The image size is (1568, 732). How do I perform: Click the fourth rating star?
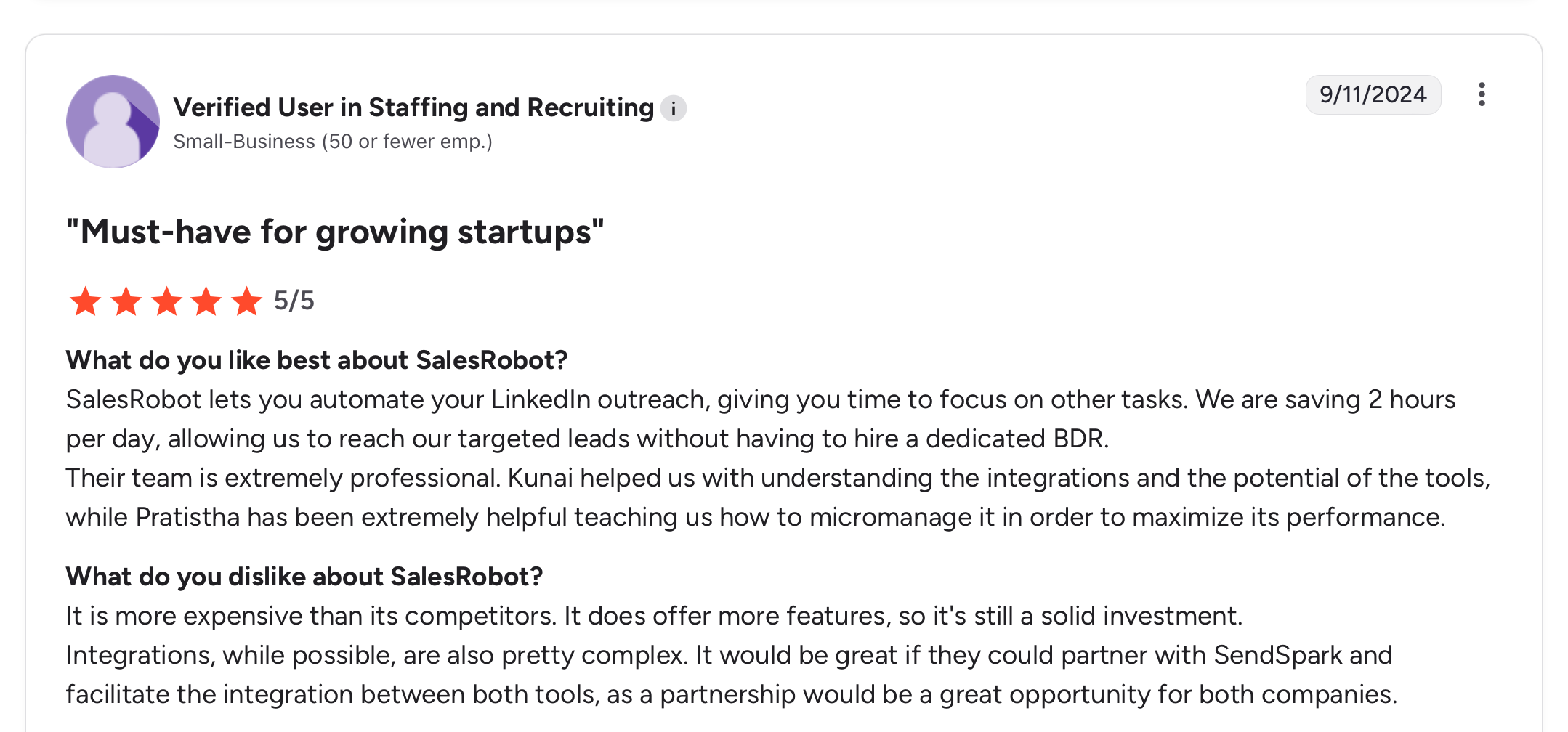point(207,301)
